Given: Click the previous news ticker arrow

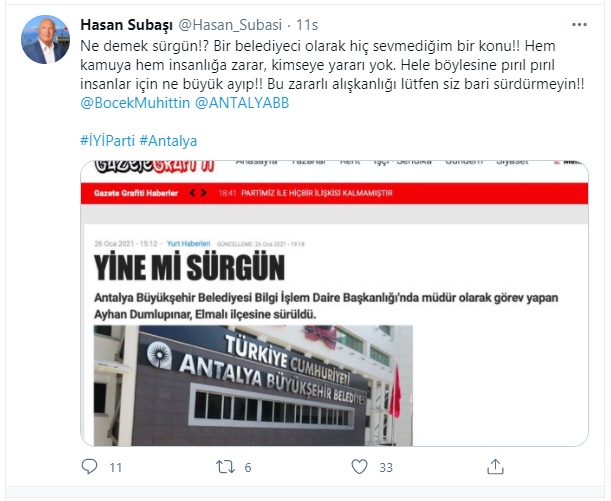Looking at the screenshot, I should coord(192,193).
